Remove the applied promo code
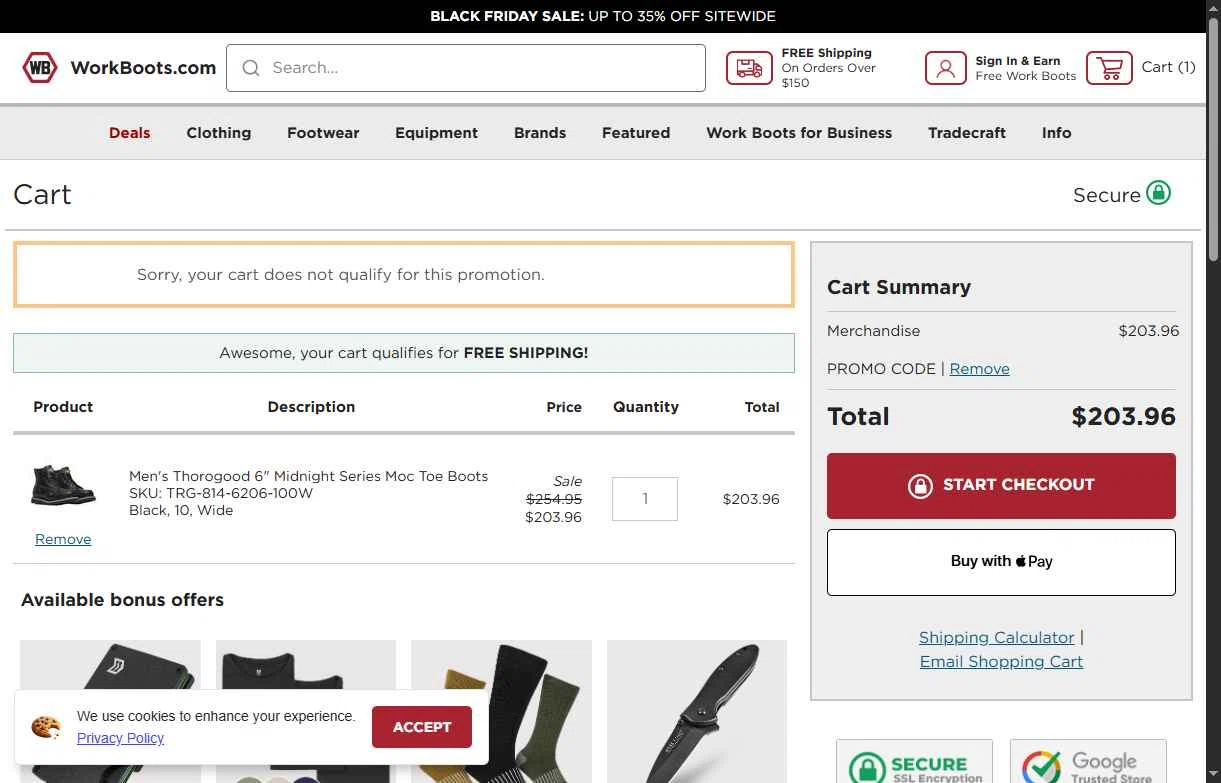This screenshot has width=1221, height=783. click(979, 369)
